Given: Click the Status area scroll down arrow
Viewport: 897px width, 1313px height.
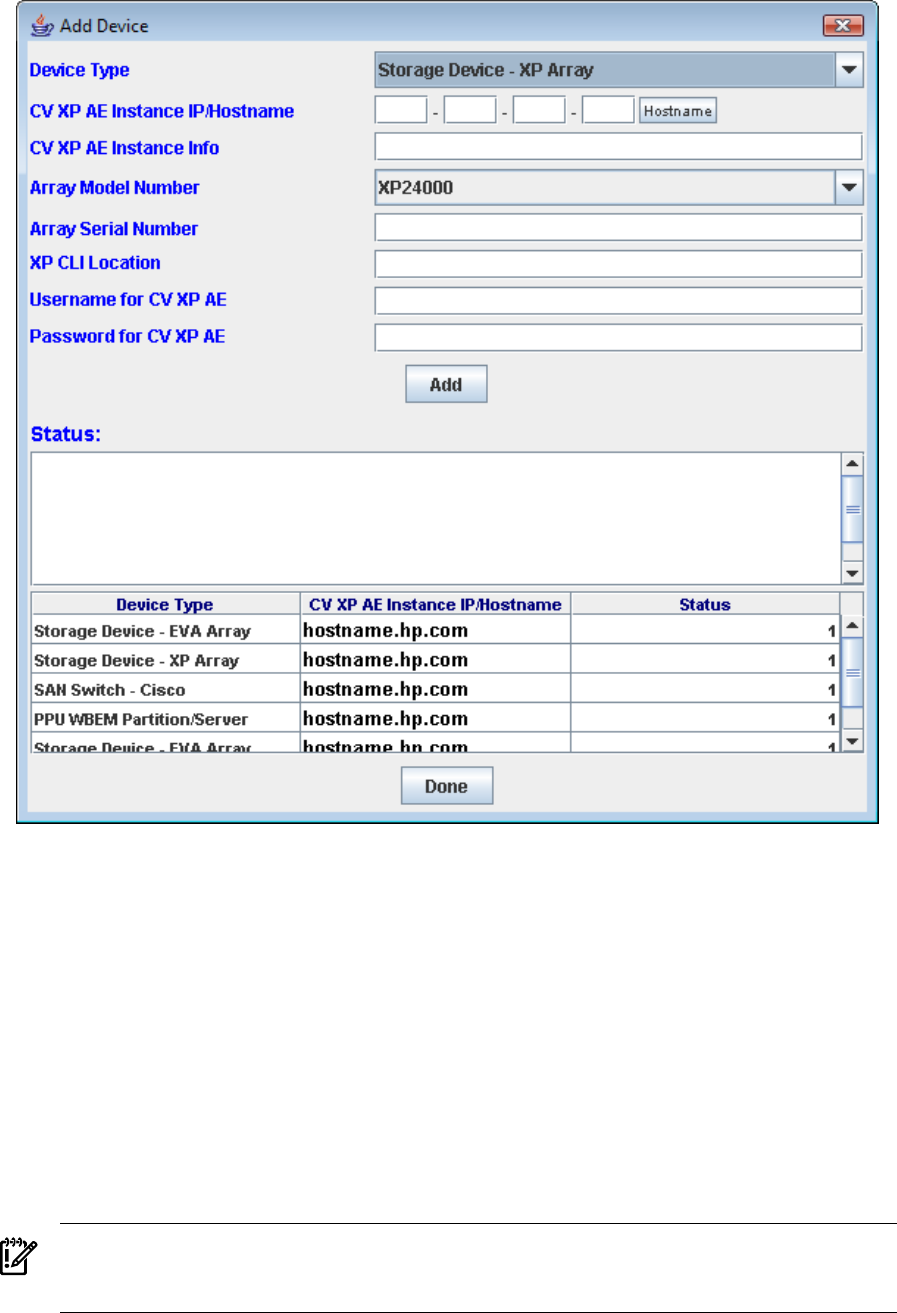Looking at the screenshot, I should tap(853, 573).
